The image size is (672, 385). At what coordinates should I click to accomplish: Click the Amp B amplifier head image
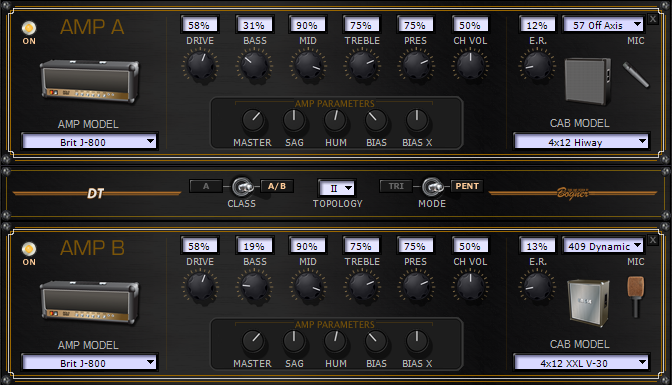(x=90, y=303)
